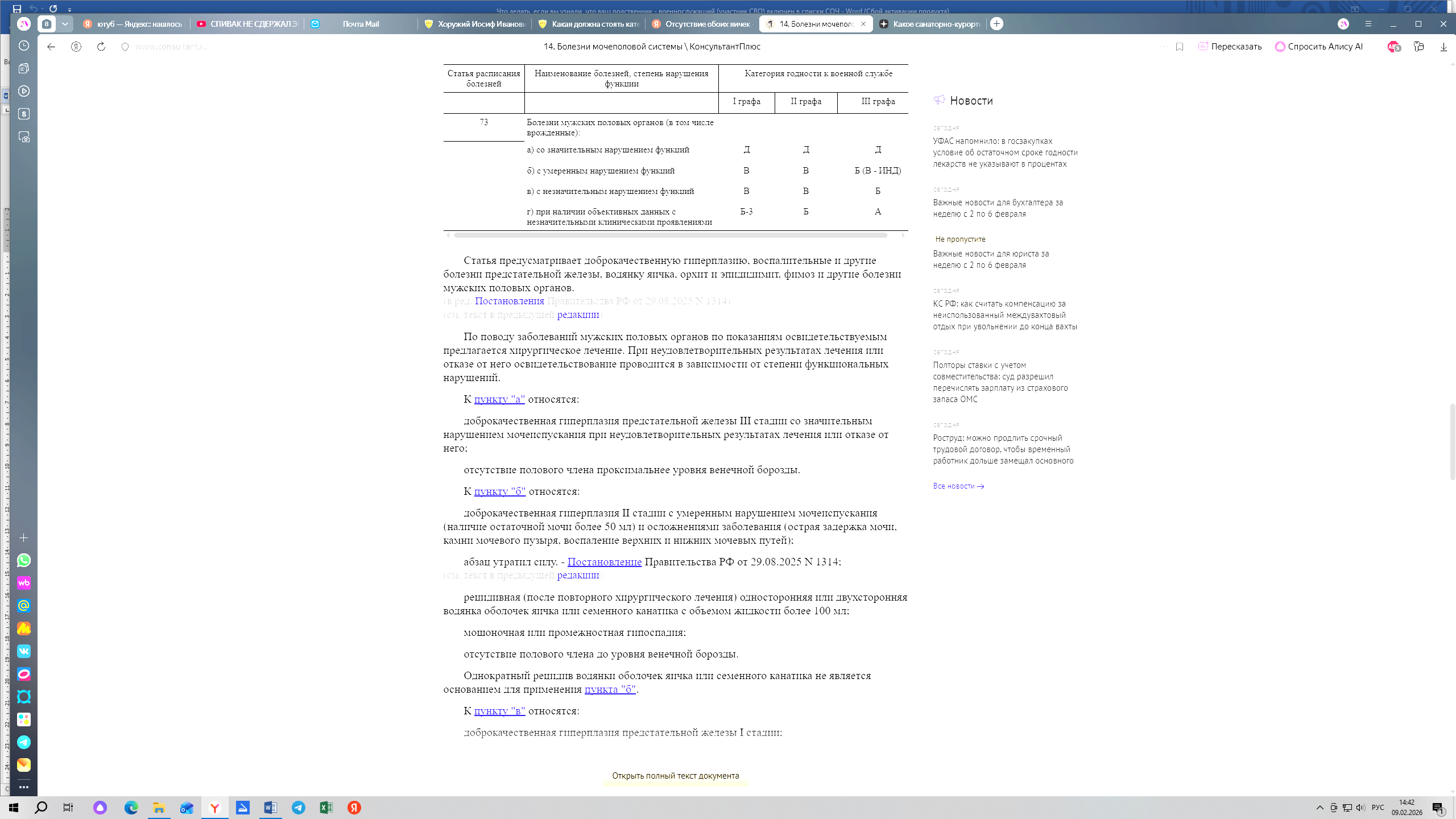Follow the 'пункту "в"' link

coord(499,711)
